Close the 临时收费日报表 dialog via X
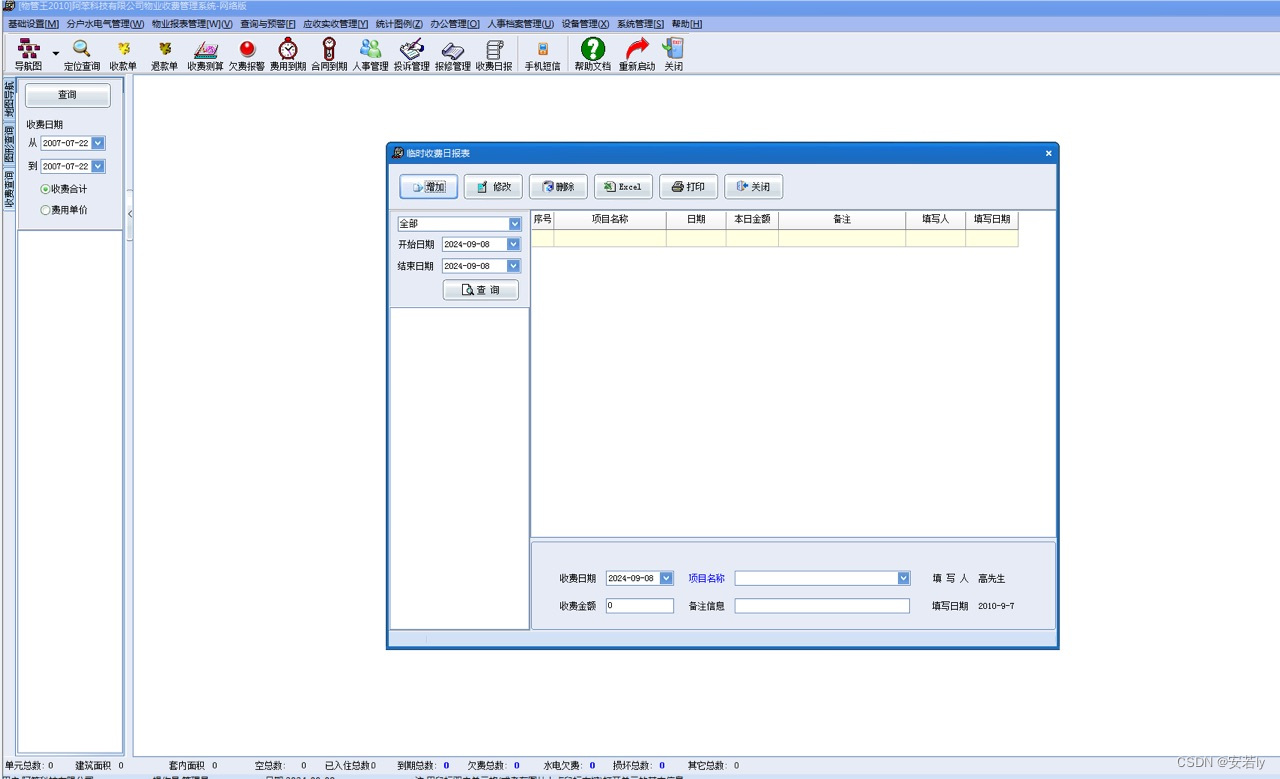Viewport: 1280px width, 779px height. pos(1049,153)
